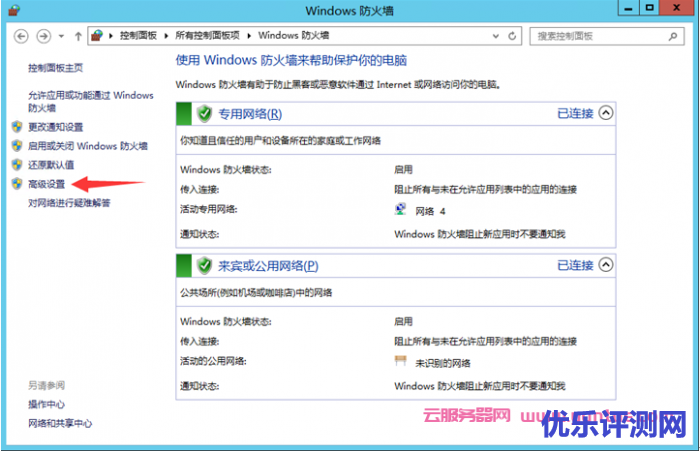This screenshot has width=700, height=451.
Task: Maximize the Windows 防火墙 window
Action: click(650, 8)
